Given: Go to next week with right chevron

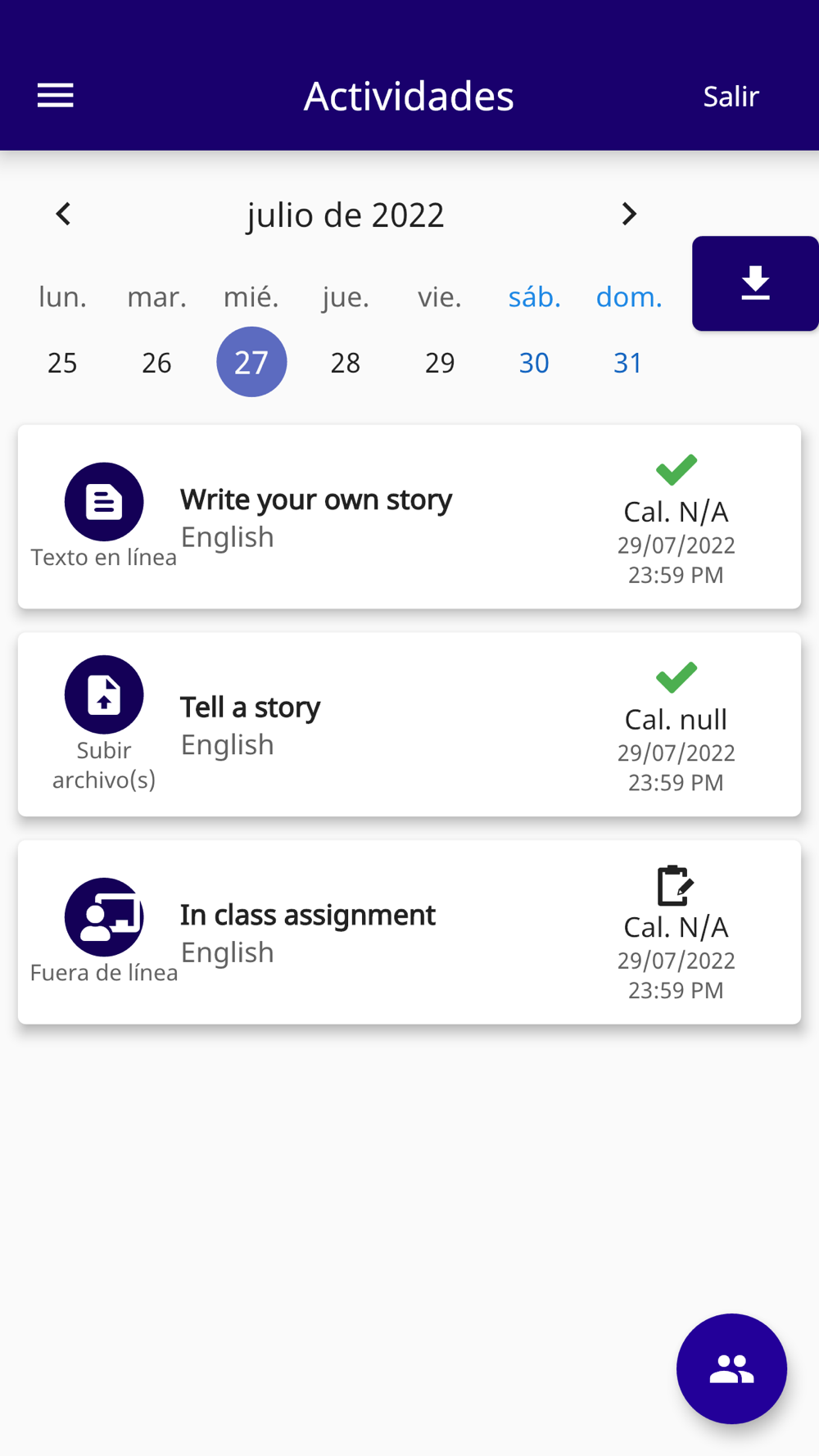Looking at the screenshot, I should click(629, 215).
